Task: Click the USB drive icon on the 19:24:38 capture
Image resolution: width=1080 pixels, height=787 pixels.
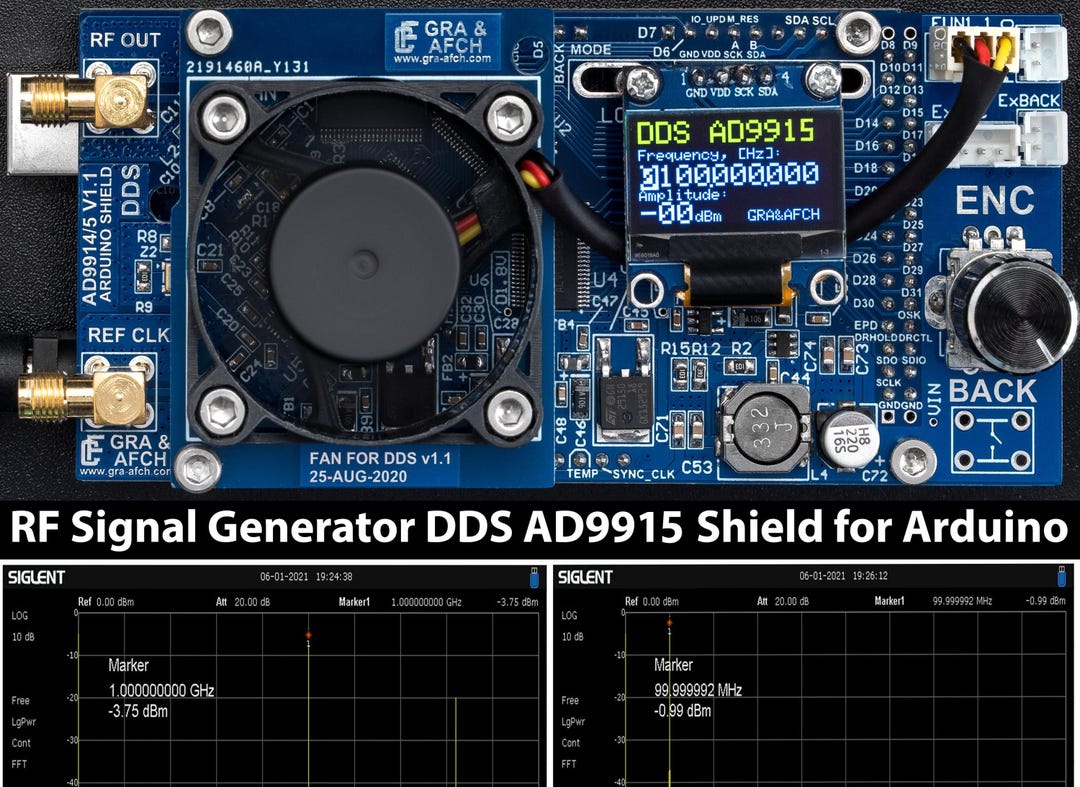Action: coord(534,578)
